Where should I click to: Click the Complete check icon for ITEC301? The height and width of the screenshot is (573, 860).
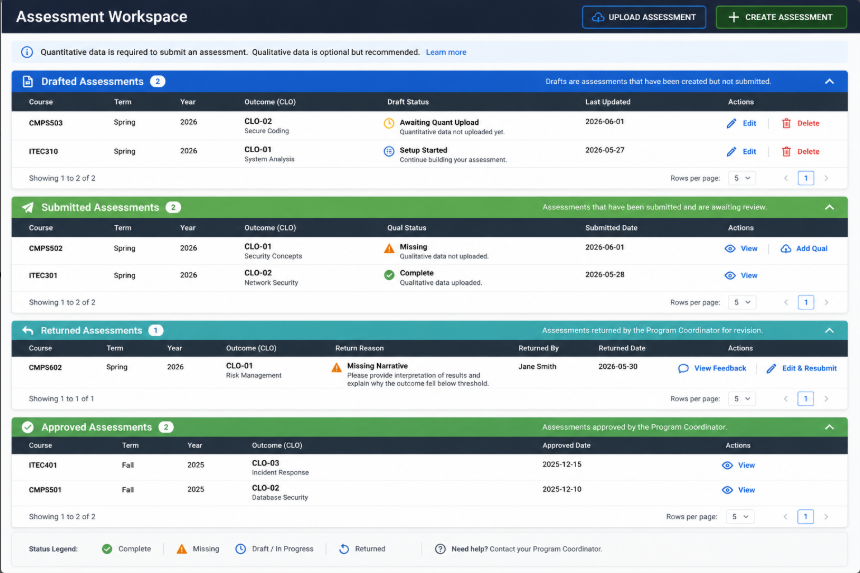coord(389,275)
